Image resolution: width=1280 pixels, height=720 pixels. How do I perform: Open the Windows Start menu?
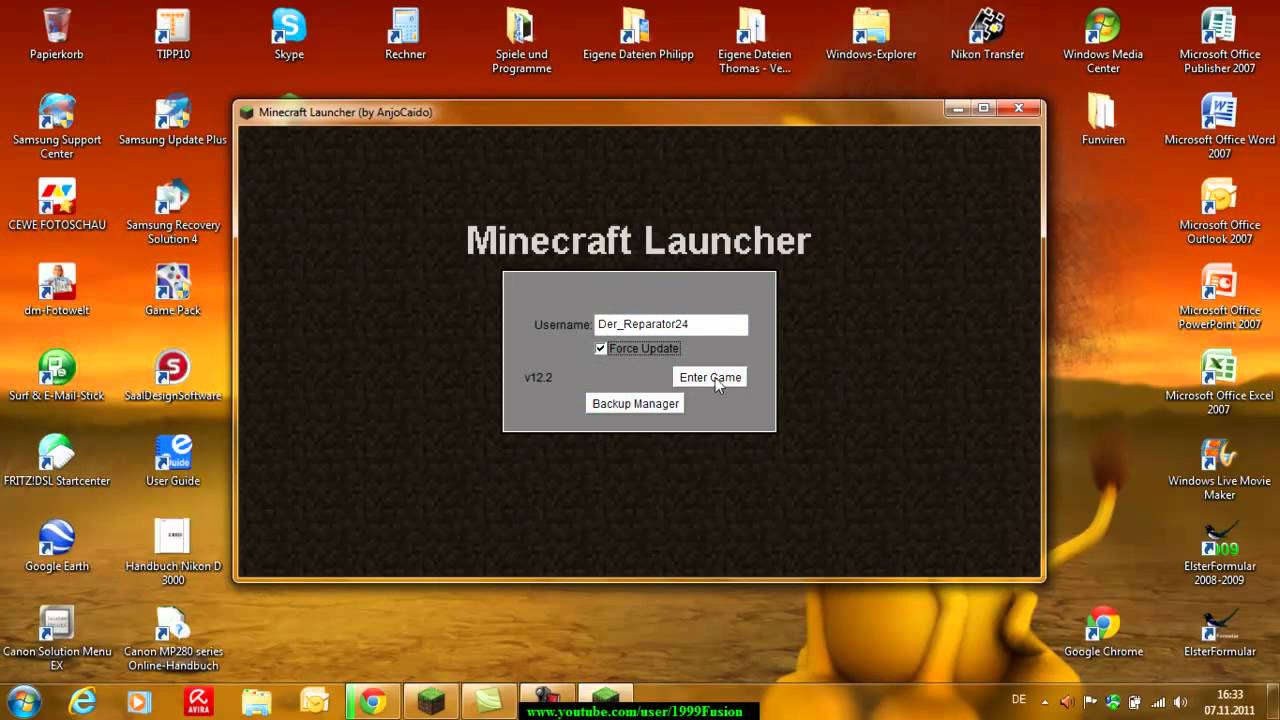23,701
